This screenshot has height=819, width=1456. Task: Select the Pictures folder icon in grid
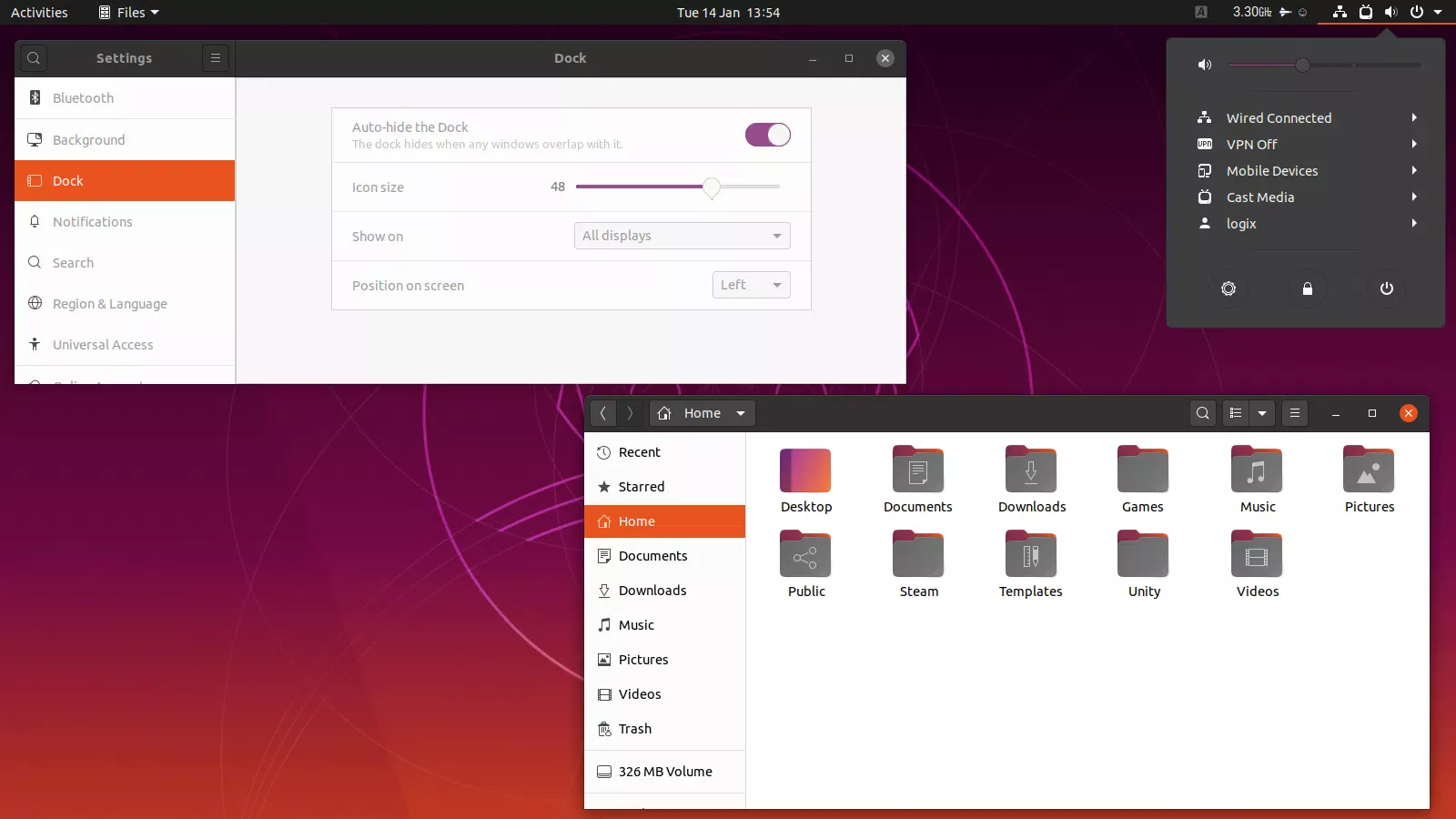click(1369, 470)
